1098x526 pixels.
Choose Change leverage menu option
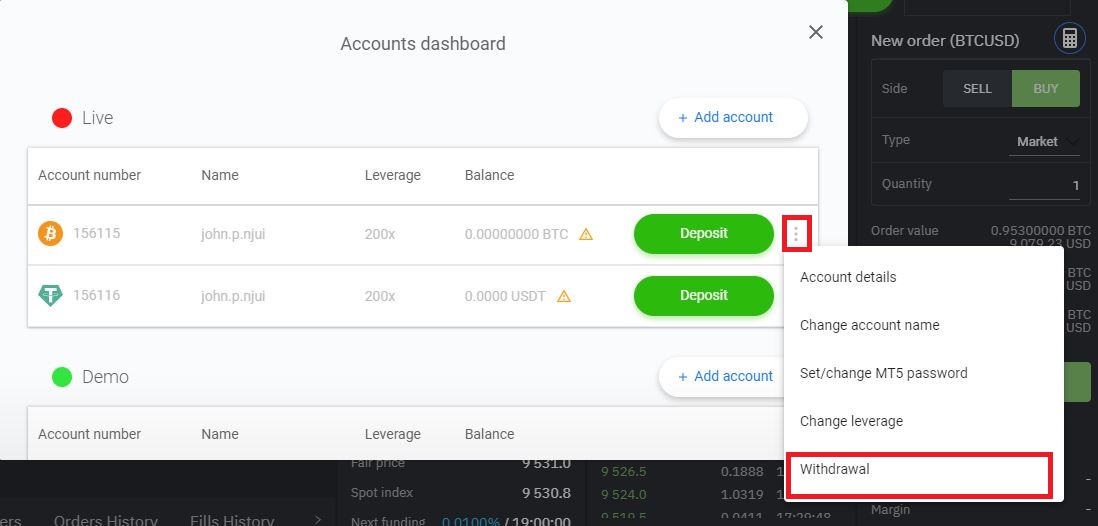click(851, 421)
